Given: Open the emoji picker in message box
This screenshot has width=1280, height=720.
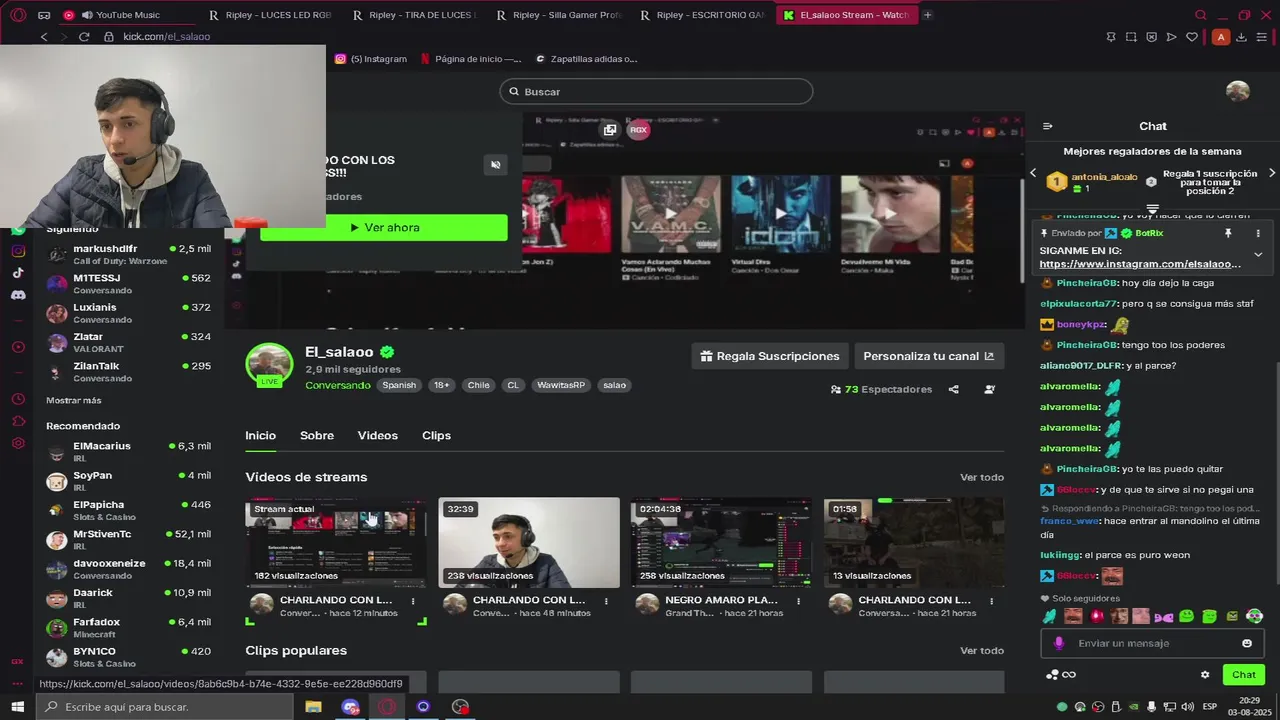Looking at the screenshot, I should tap(1246, 643).
